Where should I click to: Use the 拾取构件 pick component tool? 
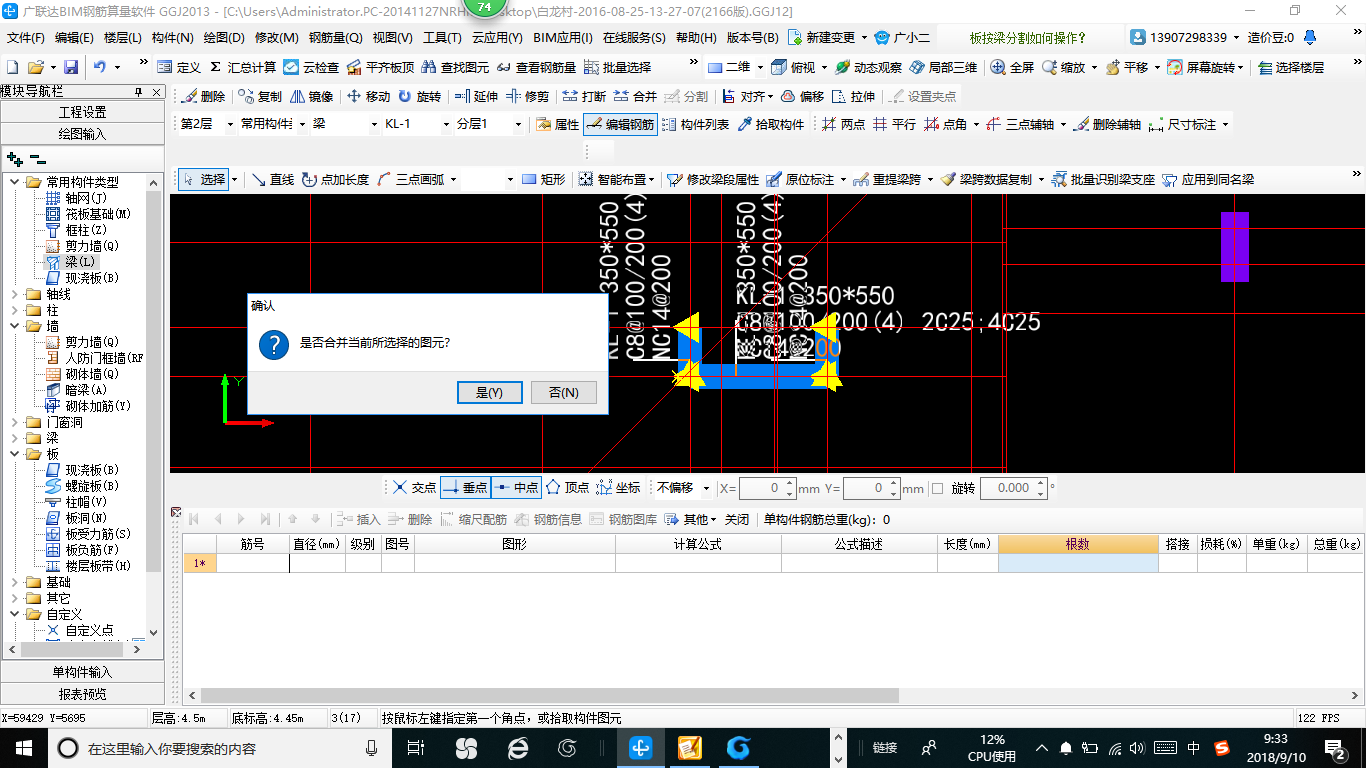[x=770, y=125]
